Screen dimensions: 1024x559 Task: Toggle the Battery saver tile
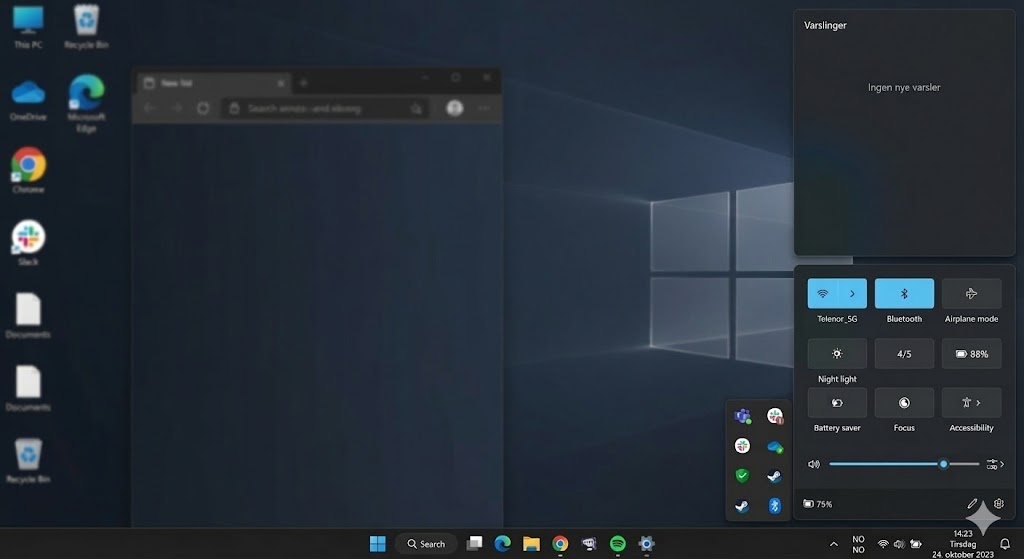837,403
